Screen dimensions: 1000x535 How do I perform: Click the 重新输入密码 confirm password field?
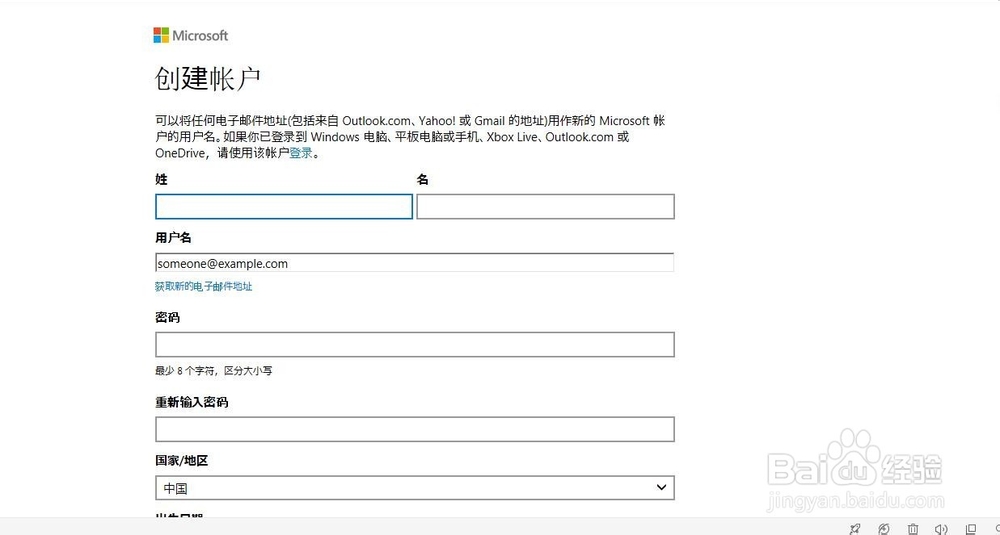coord(415,429)
